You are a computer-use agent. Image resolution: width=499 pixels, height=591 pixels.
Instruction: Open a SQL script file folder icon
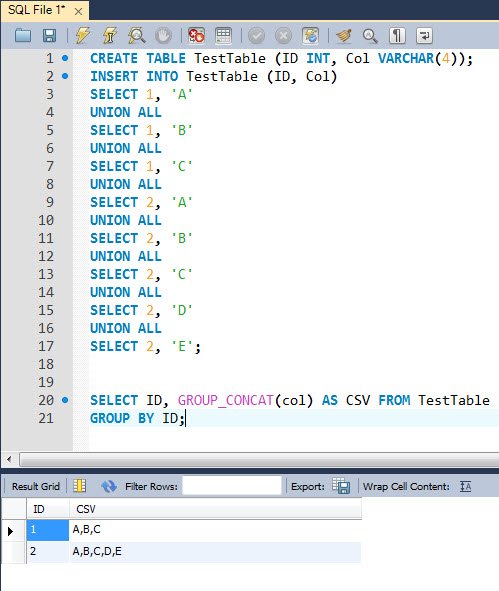pos(23,36)
